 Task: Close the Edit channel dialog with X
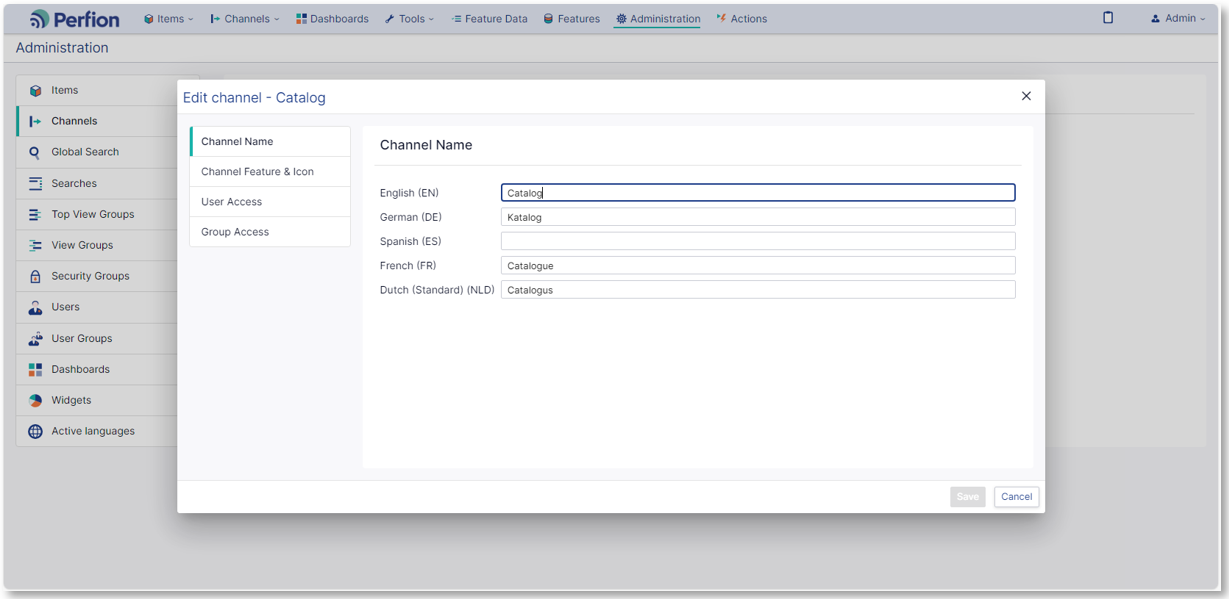[x=1026, y=96]
